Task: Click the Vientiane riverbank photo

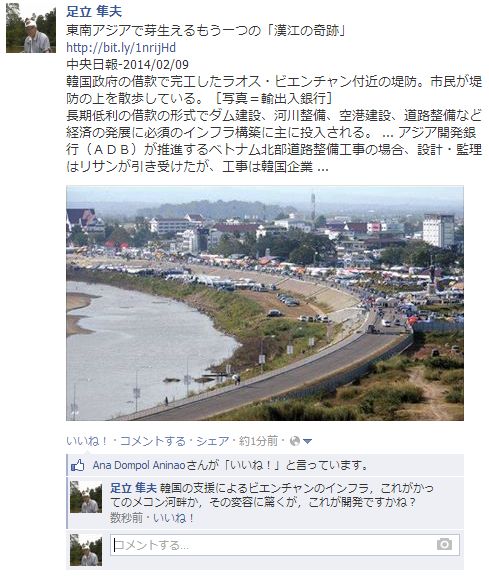Action: point(265,303)
